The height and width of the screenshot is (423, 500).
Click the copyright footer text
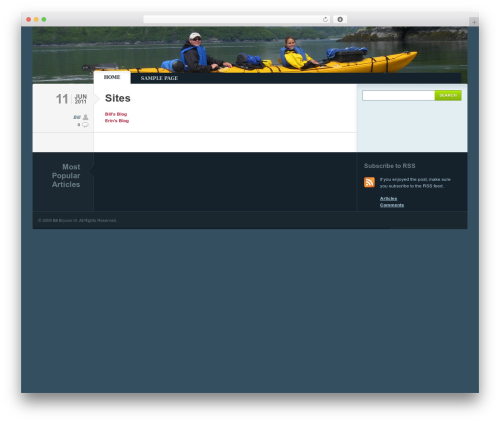point(77,220)
